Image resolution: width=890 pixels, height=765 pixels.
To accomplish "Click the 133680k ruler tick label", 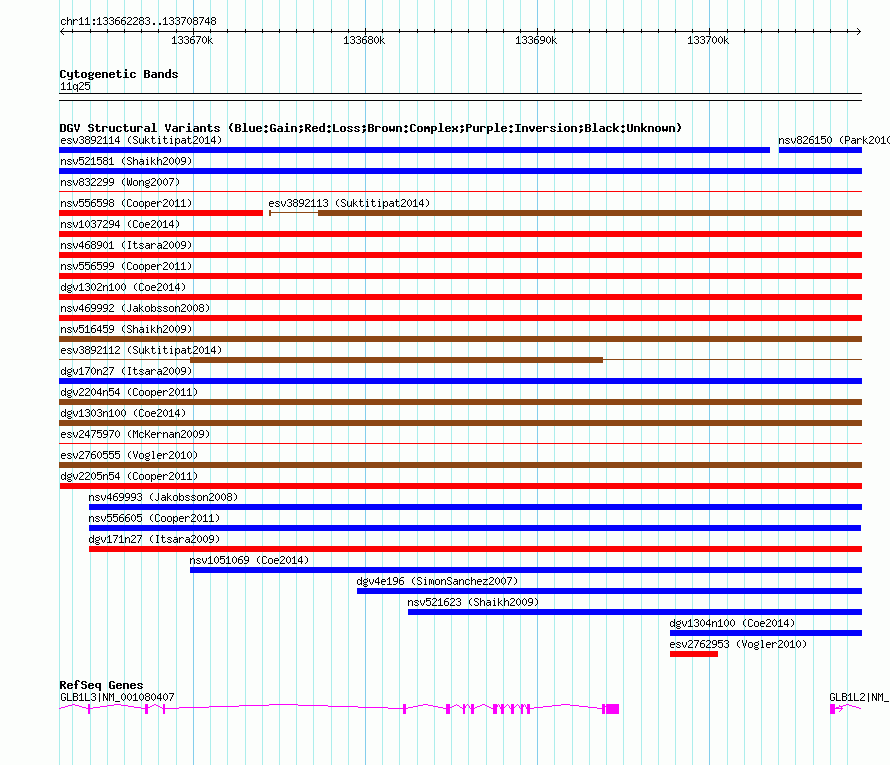I will pos(364,40).
